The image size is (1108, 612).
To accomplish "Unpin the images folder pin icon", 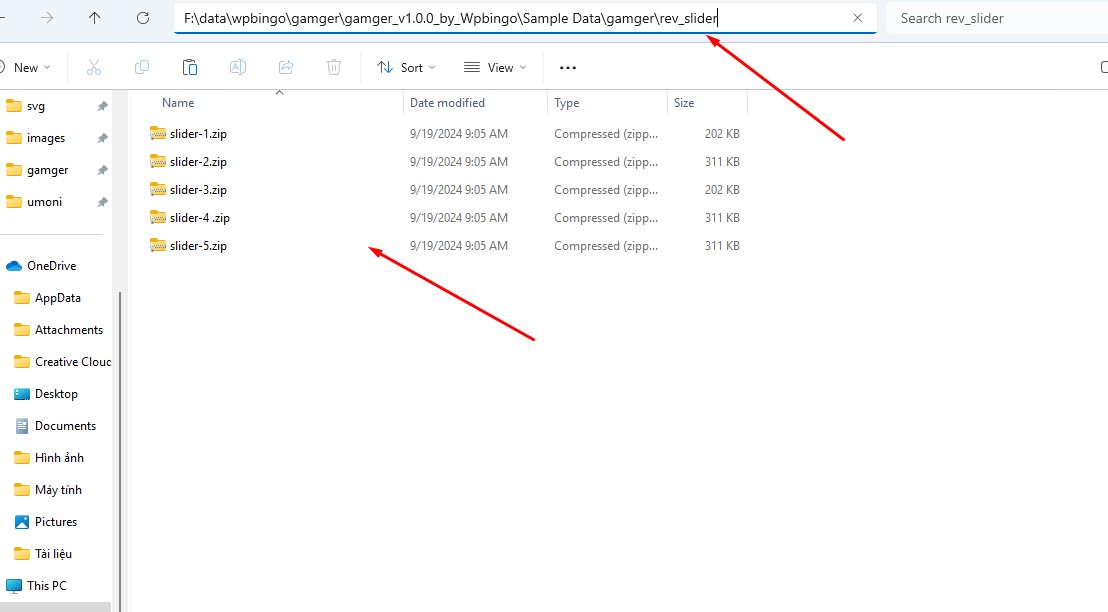I will point(102,138).
